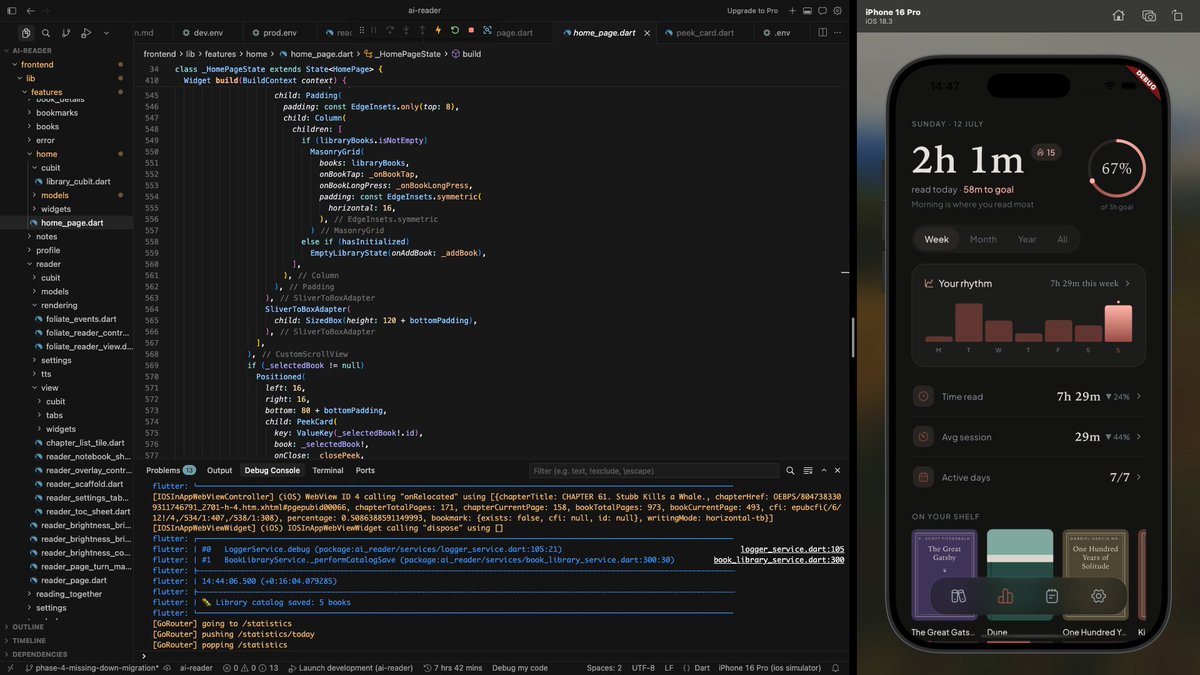Screen dimensions: 1200x675
Task: Click the Dart language mode in status bar
Action: [x=702, y=668]
